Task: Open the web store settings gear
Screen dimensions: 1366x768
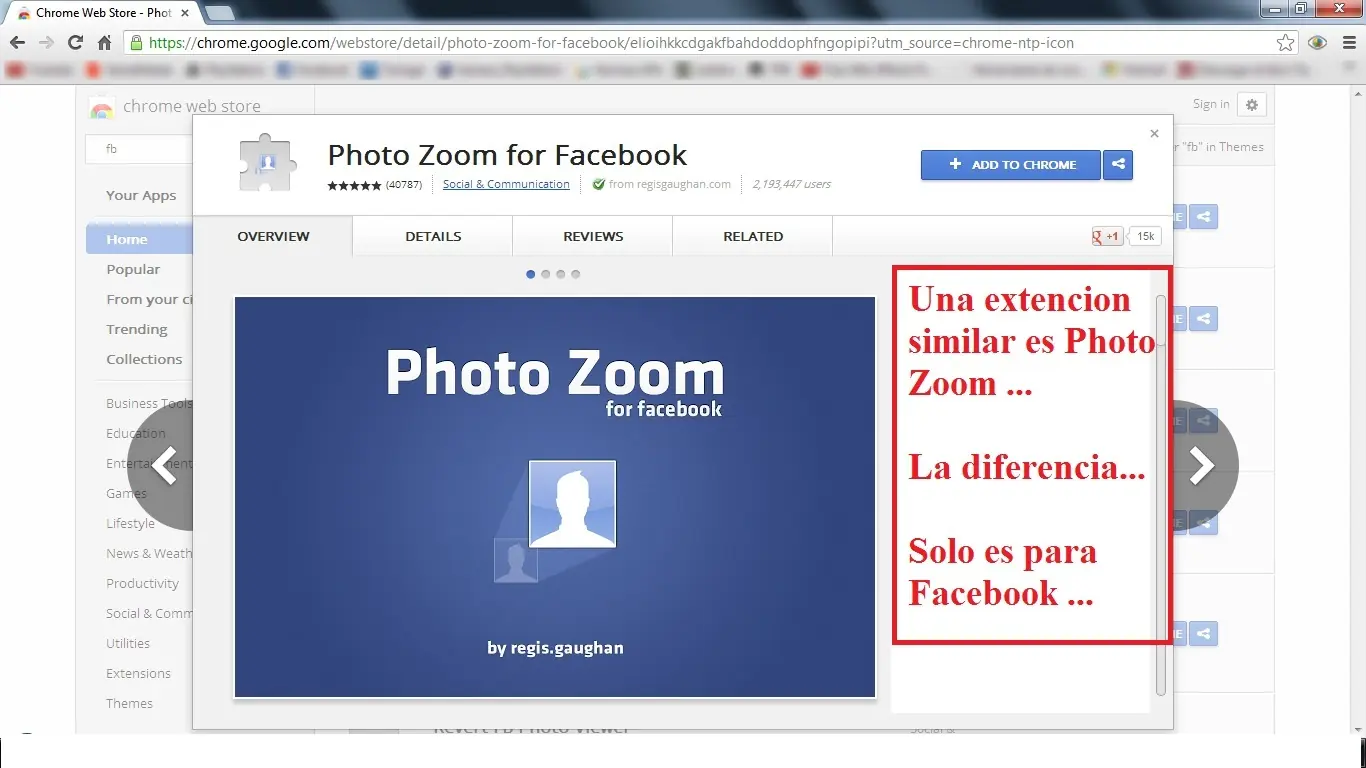Action: 1251,104
